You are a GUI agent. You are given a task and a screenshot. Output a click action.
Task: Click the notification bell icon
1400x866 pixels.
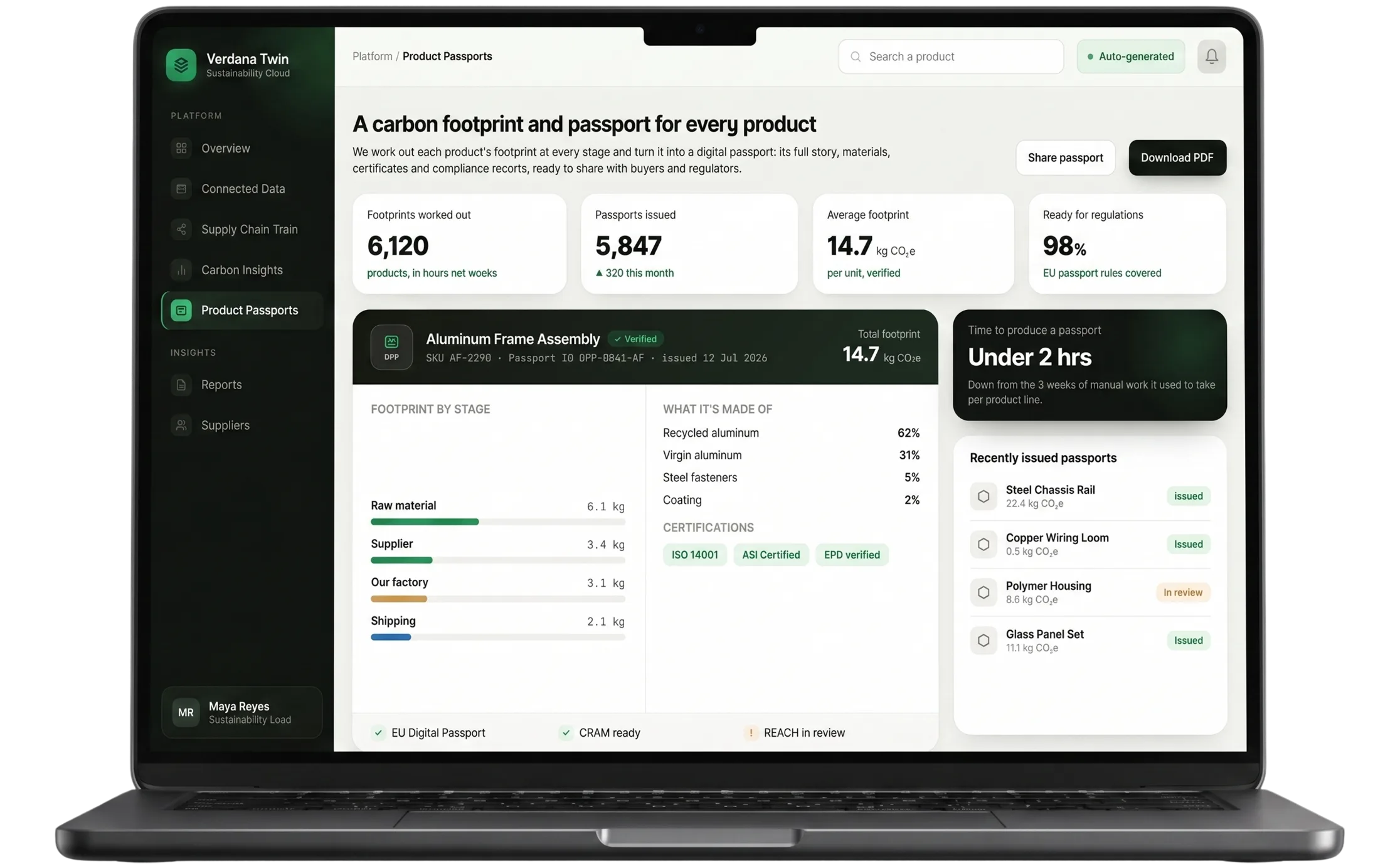(x=1211, y=56)
